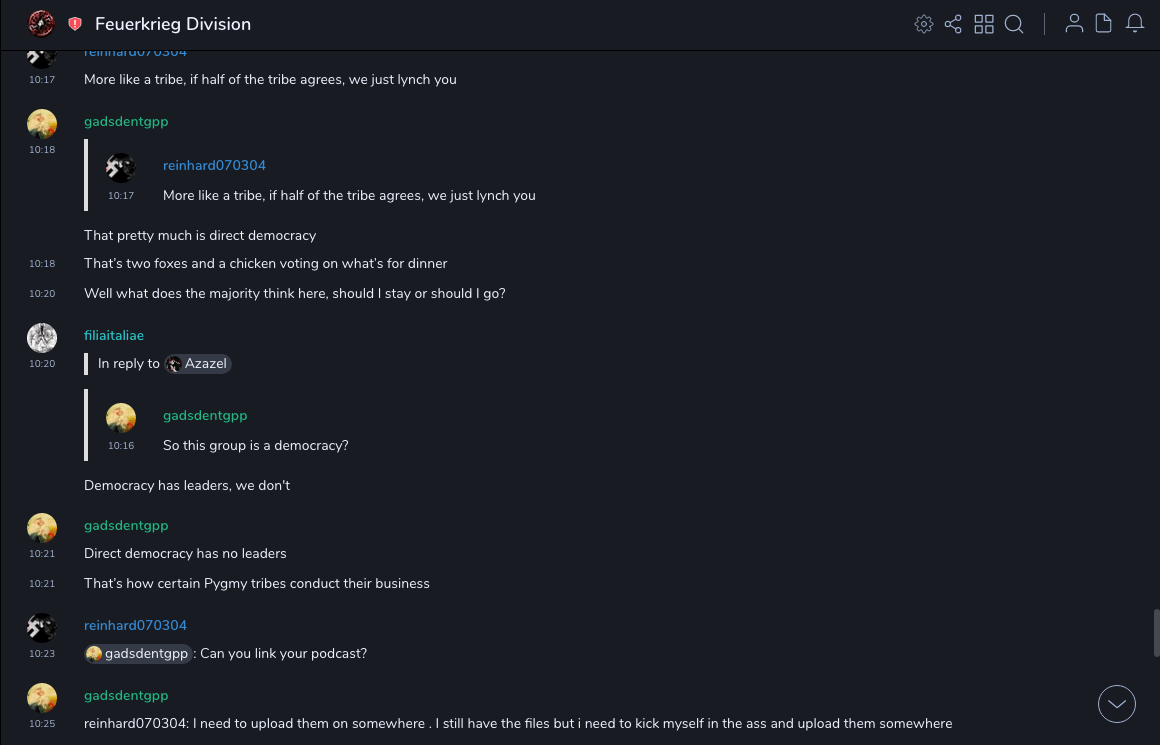Screen dimensions: 1160x745
Task: Open the files panel icon
Action: point(1104,24)
